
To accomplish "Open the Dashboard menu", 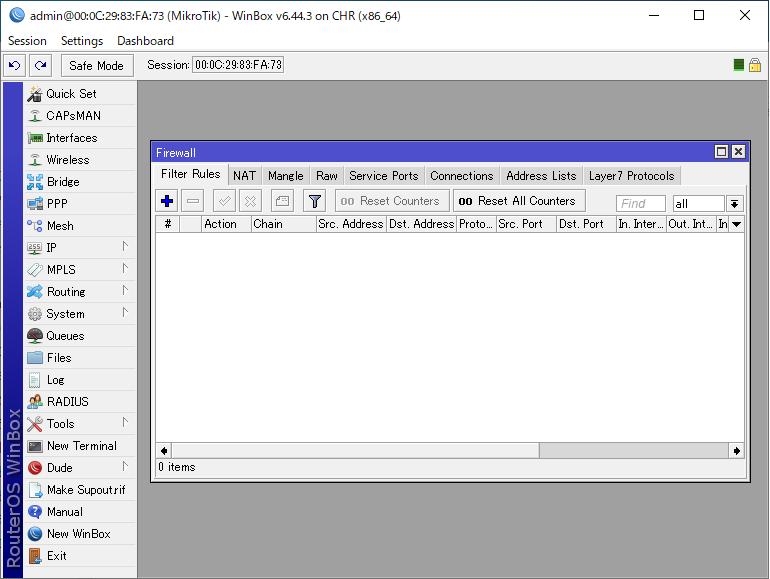I will coord(145,41).
